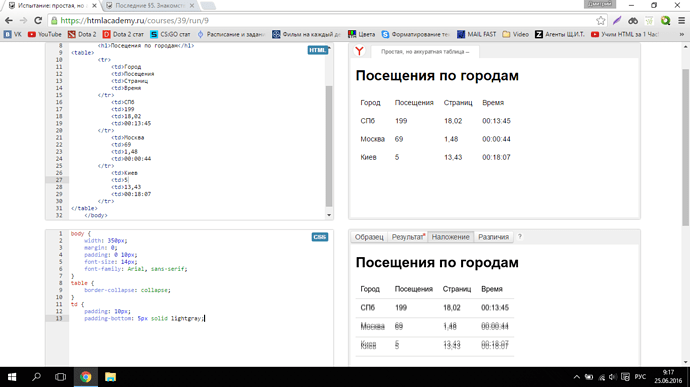This screenshot has height=387, width=690.
Task: Open Dota 2 стат bookmark
Action: coord(123,34)
